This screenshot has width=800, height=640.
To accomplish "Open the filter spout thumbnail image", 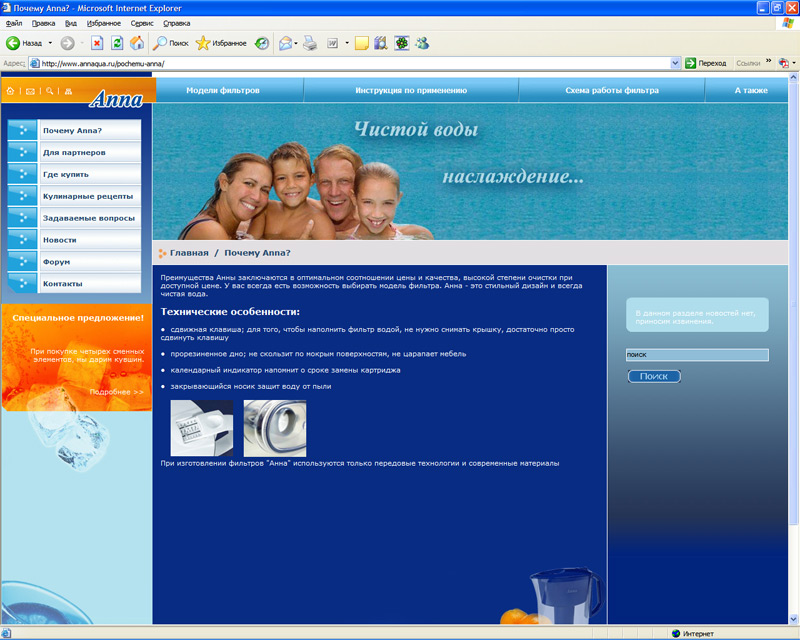I will pyautogui.click(x=275, y=428).
